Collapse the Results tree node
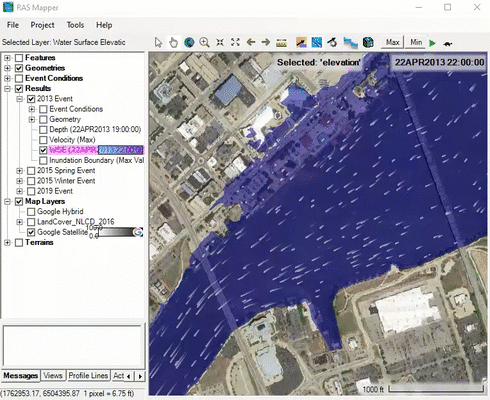Viewport: 490px width, 400px height. coord(7,89)
